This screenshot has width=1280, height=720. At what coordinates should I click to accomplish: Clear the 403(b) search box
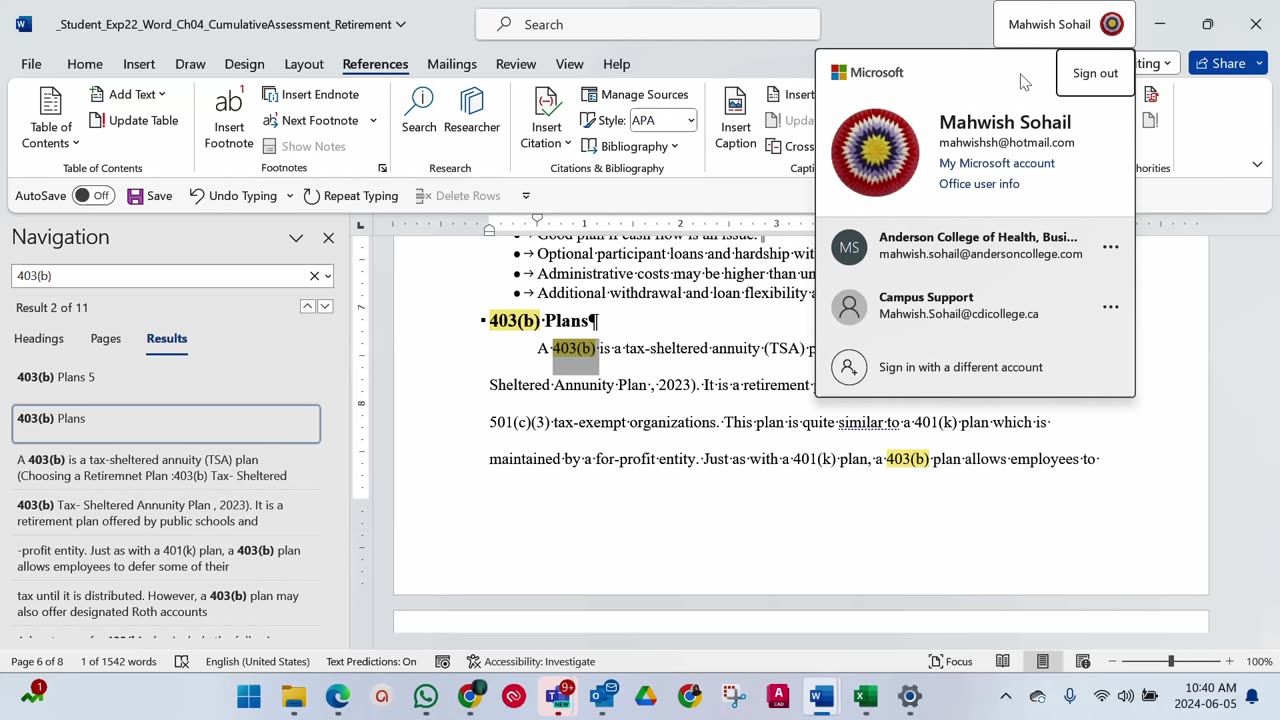(x=314, y=276)
